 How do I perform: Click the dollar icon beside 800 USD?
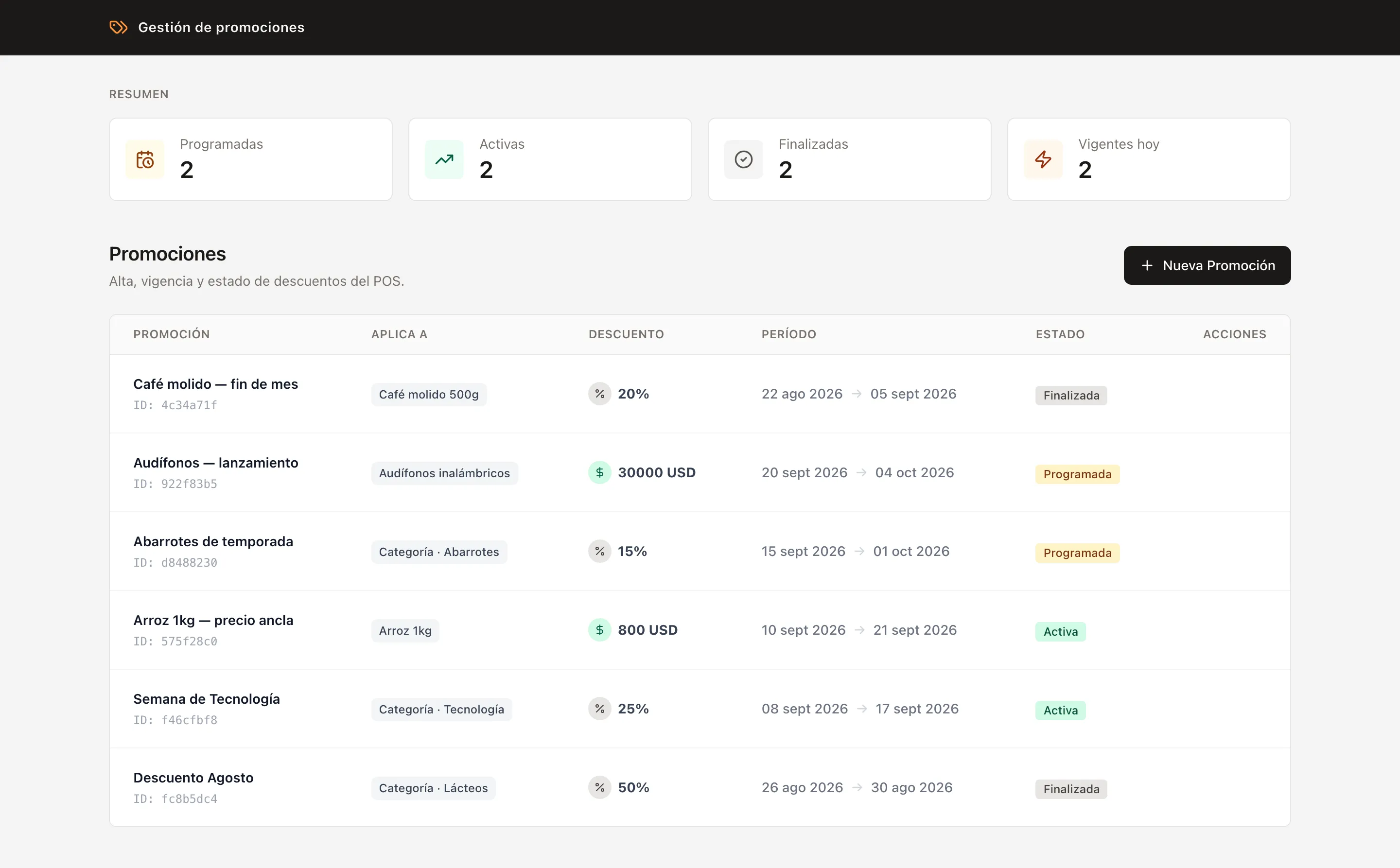599,630
